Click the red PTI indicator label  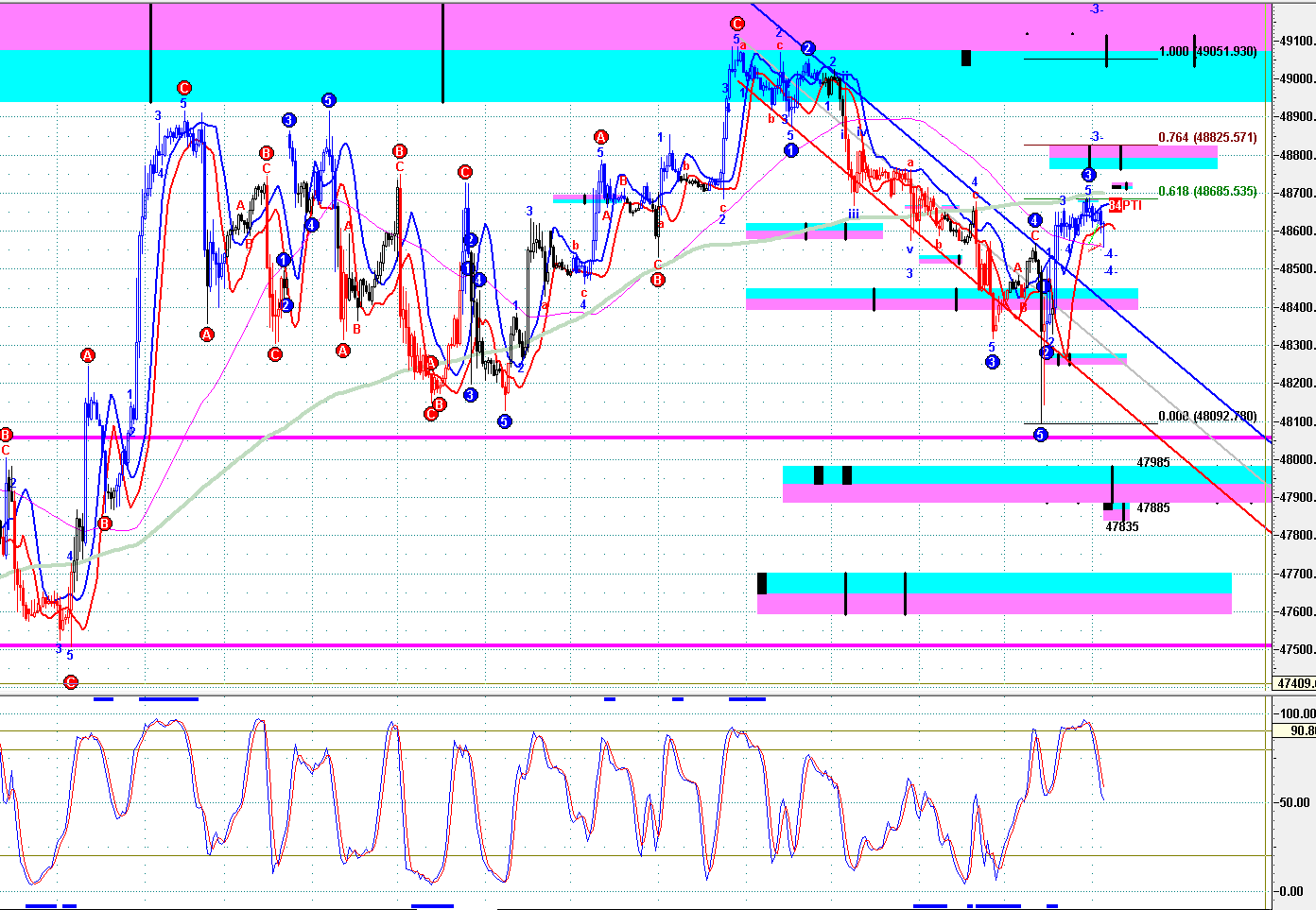click(x=1132, y=206)
